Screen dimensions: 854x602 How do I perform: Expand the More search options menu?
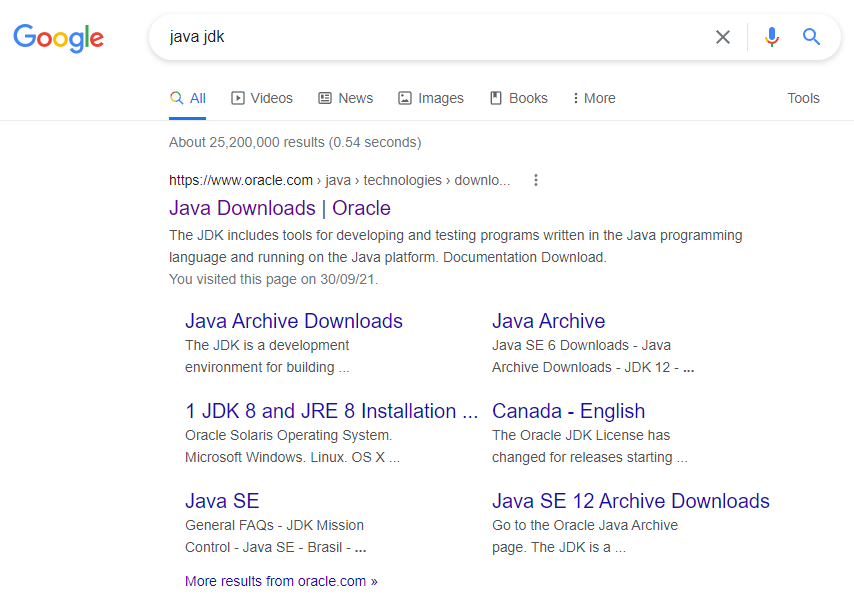point(594,99)
